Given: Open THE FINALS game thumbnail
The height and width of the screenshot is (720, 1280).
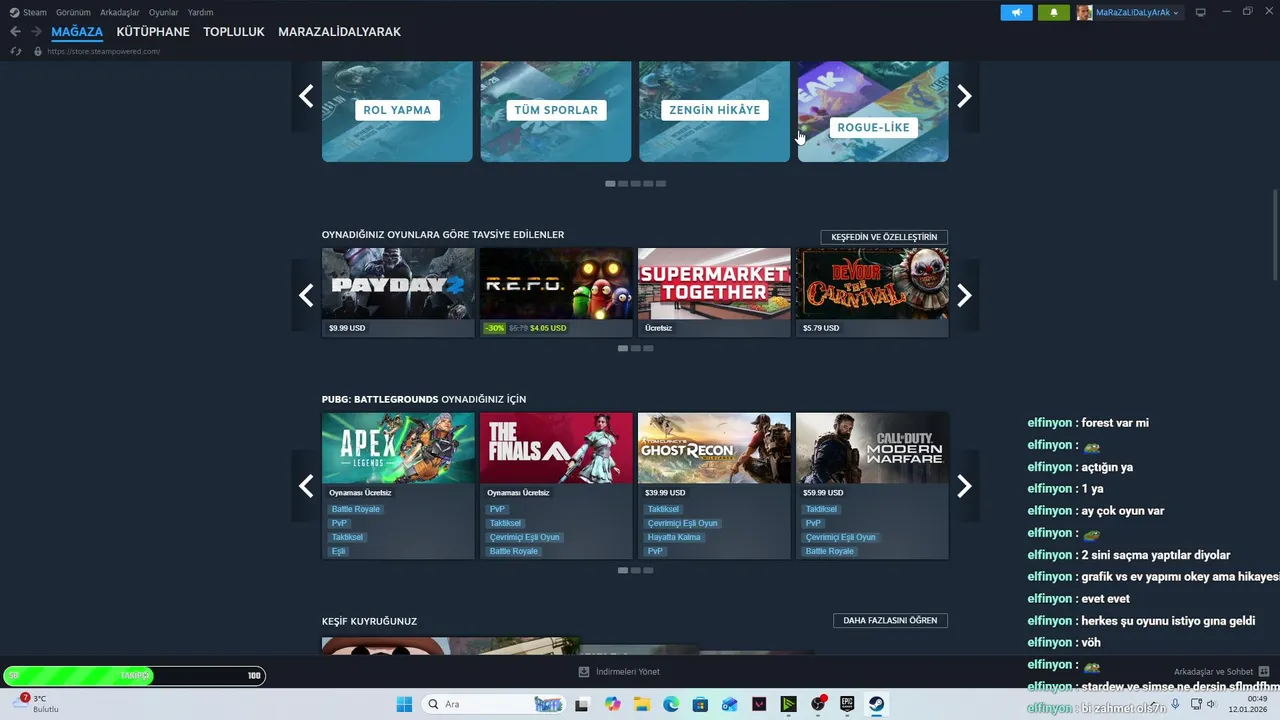Looking at the screenshot, I should tap(556, 448).
